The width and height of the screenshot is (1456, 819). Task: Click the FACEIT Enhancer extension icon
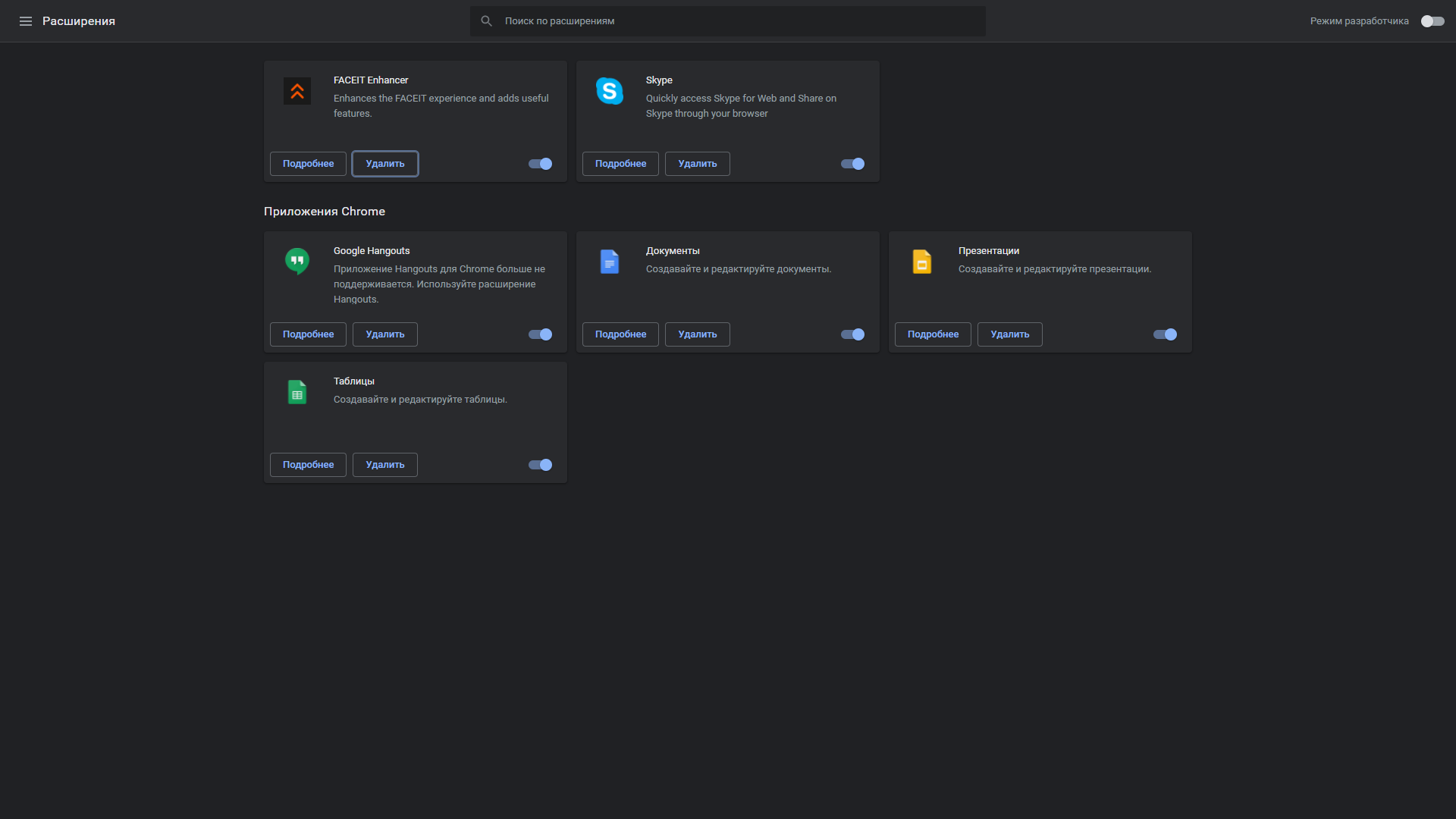tap(297, 91)
